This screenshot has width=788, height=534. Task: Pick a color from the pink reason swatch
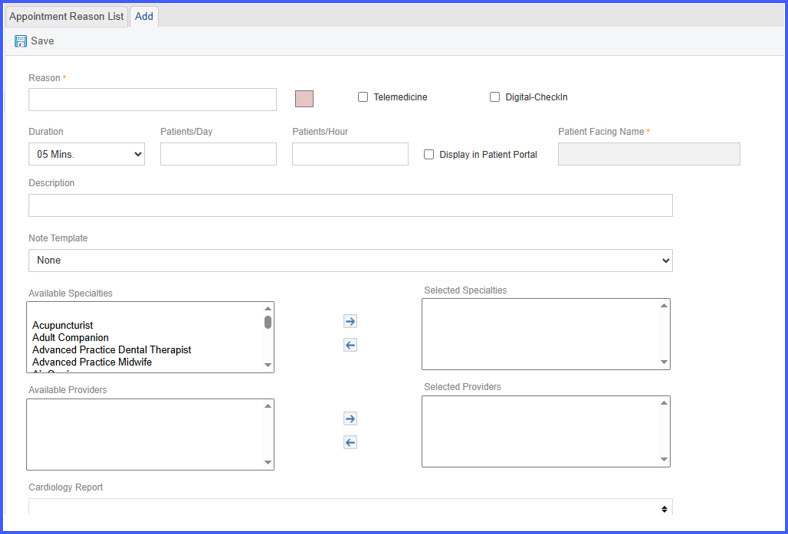click(304, 99)
